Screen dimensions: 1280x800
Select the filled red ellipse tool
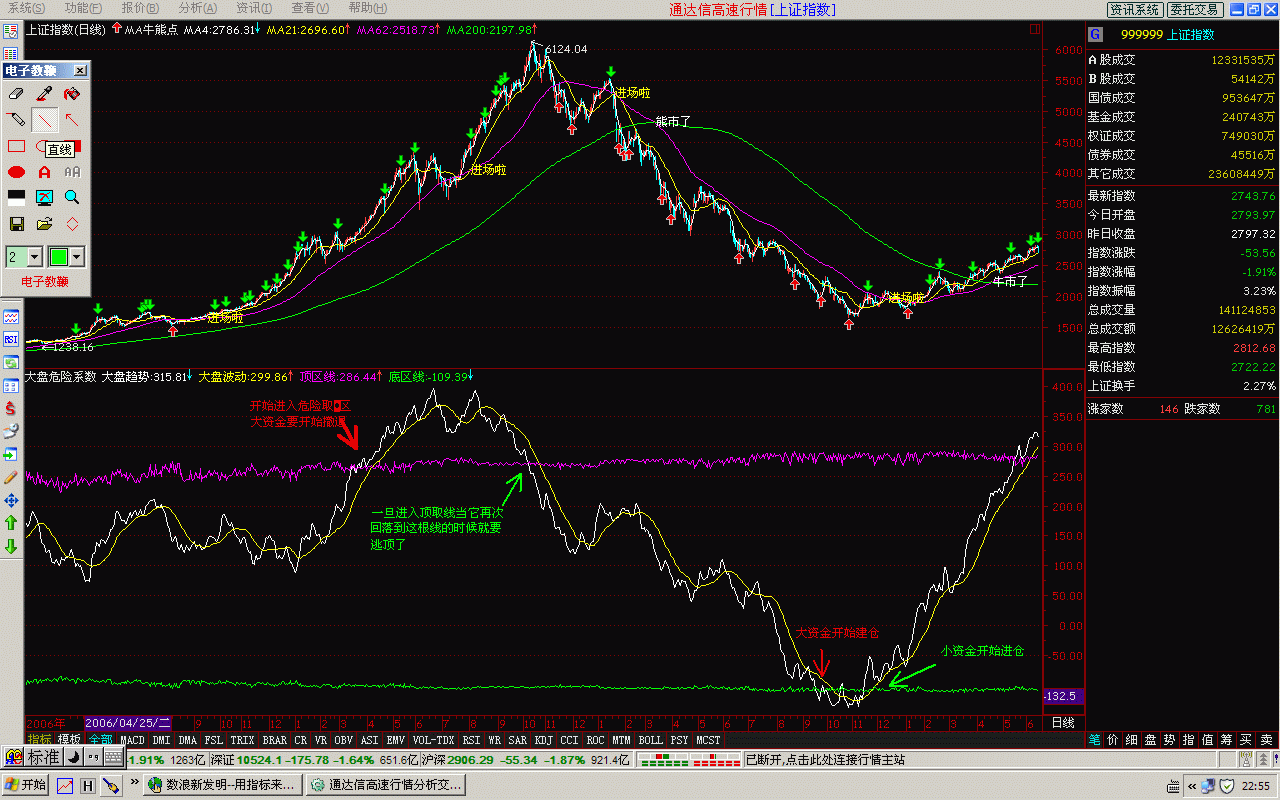pos(16,172)
